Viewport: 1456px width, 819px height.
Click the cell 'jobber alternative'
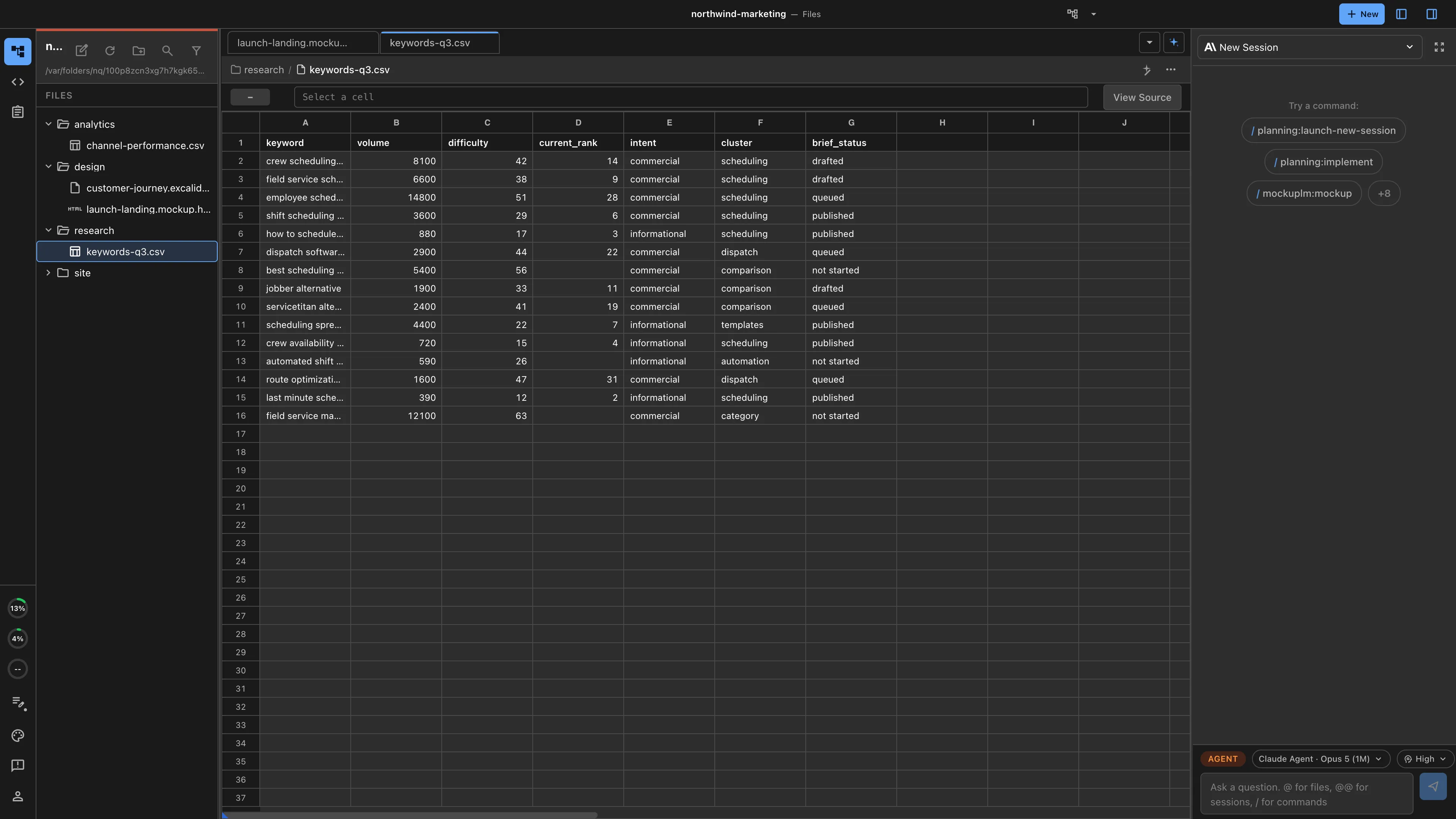(x=305, y=288)
